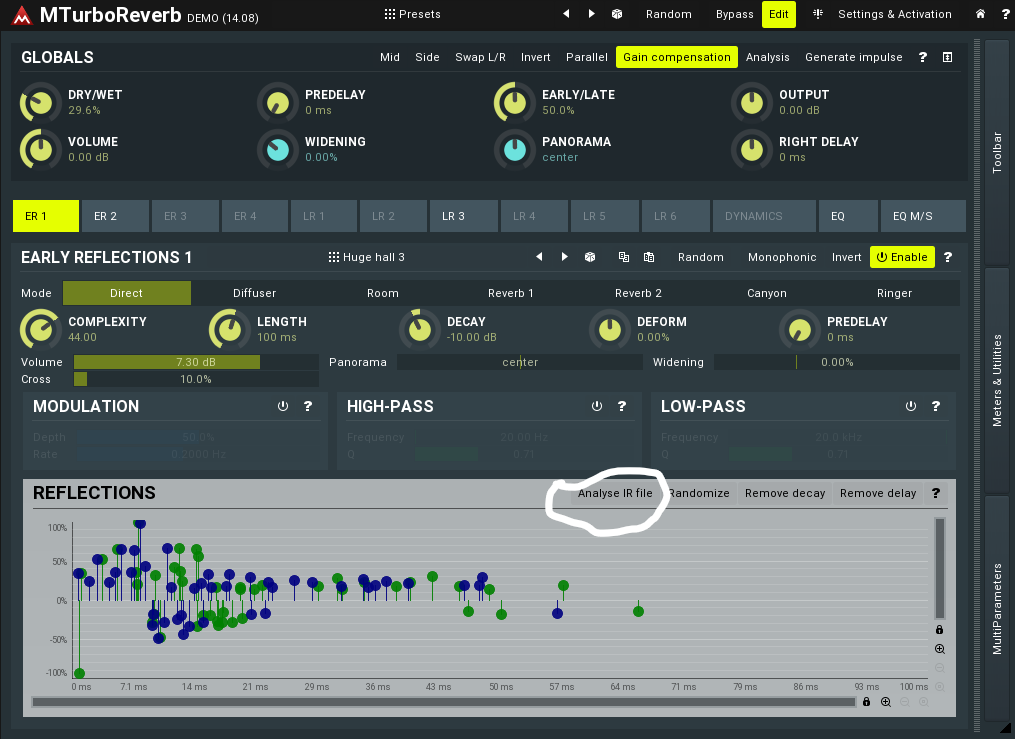Enable the High-Pass filter power button
Viewport: 1015px width, 739px height.
point(597,406)
